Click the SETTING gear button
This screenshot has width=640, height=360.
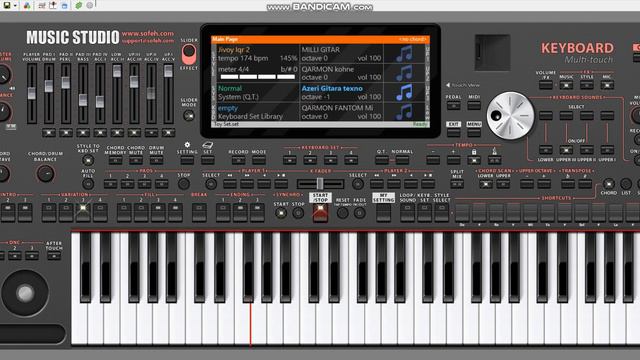coord(187,160)
